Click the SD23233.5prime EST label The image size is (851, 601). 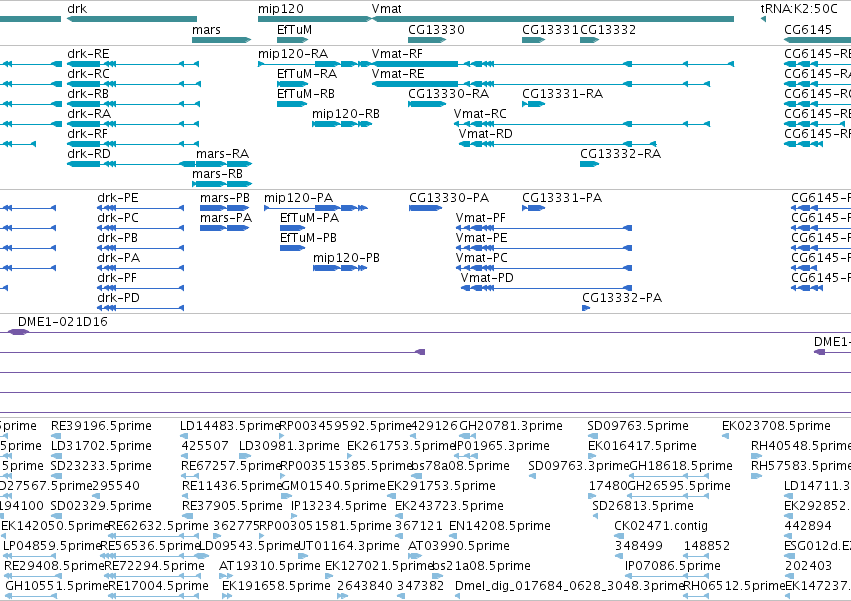tap(101, 466)
